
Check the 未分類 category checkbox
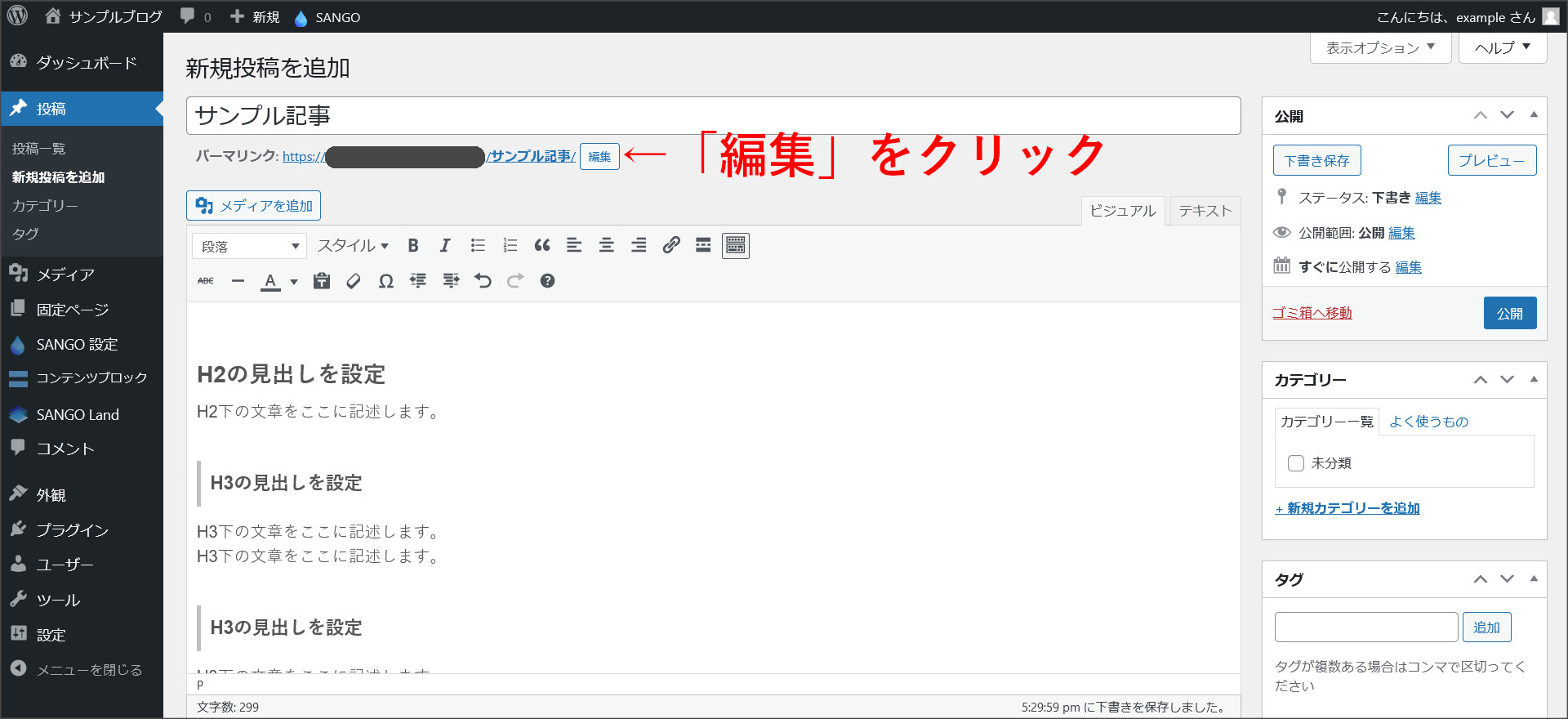coord(1296,463)
